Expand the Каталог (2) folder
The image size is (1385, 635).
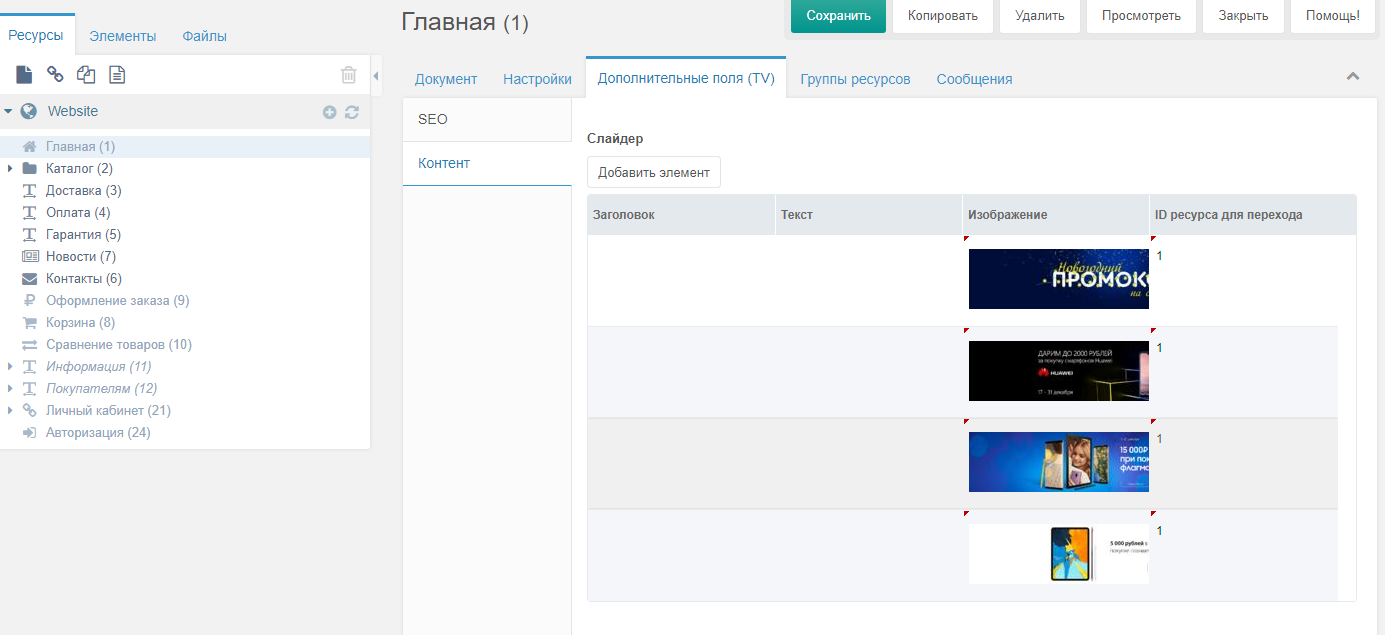(x=9, y=168)
